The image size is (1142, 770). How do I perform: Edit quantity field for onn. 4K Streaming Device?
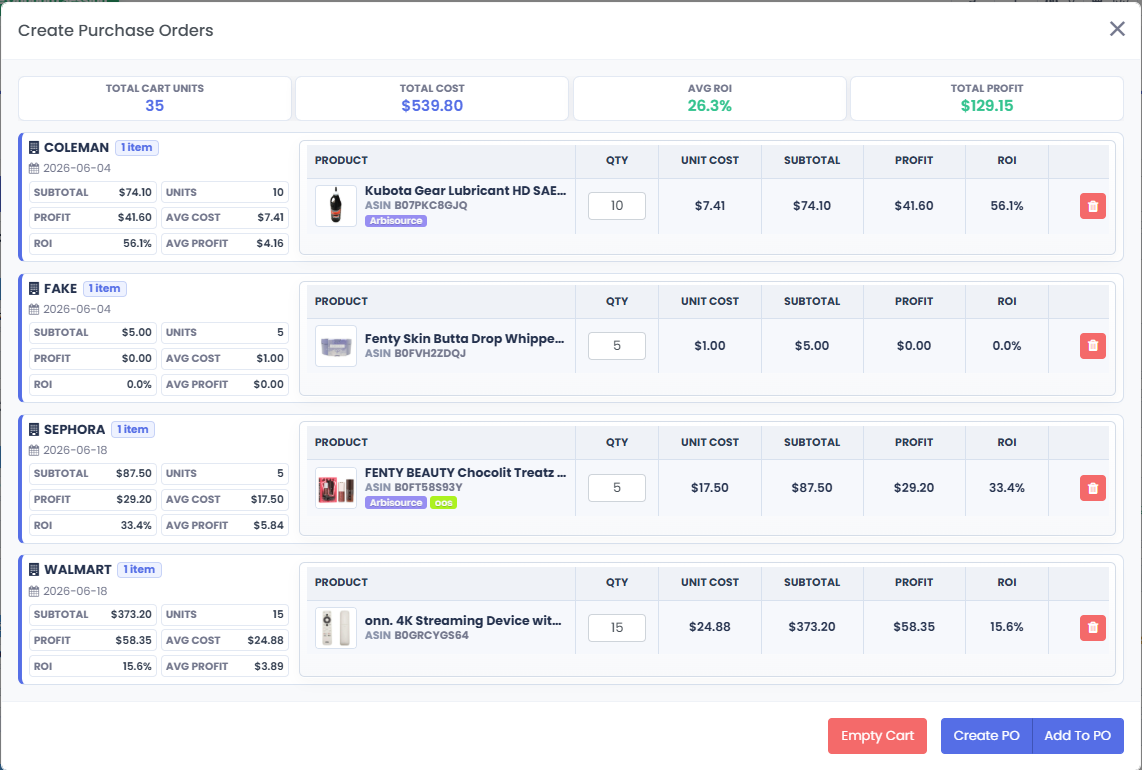coord(616,627)
